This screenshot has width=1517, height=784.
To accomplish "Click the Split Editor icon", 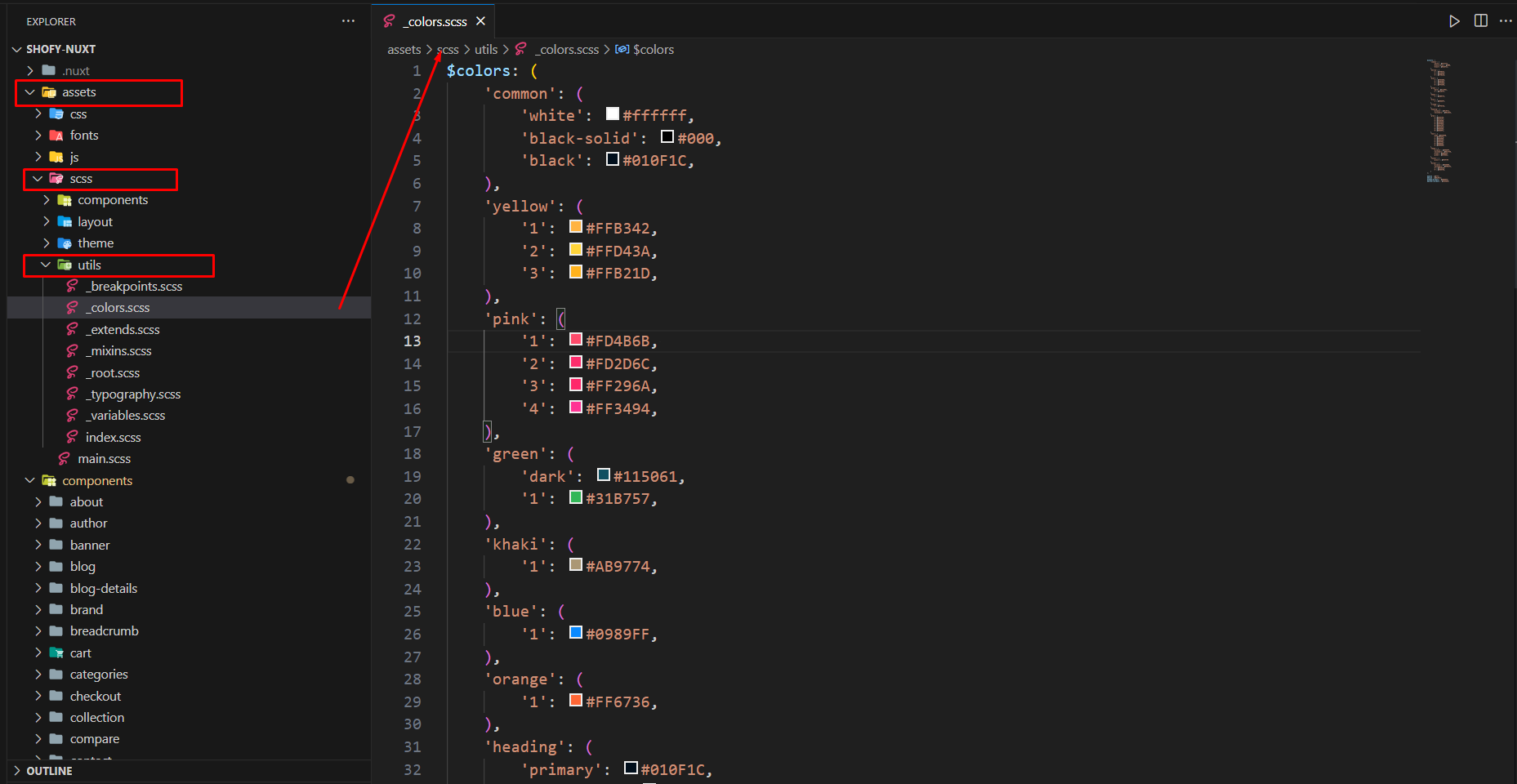I will (1480, 21).
